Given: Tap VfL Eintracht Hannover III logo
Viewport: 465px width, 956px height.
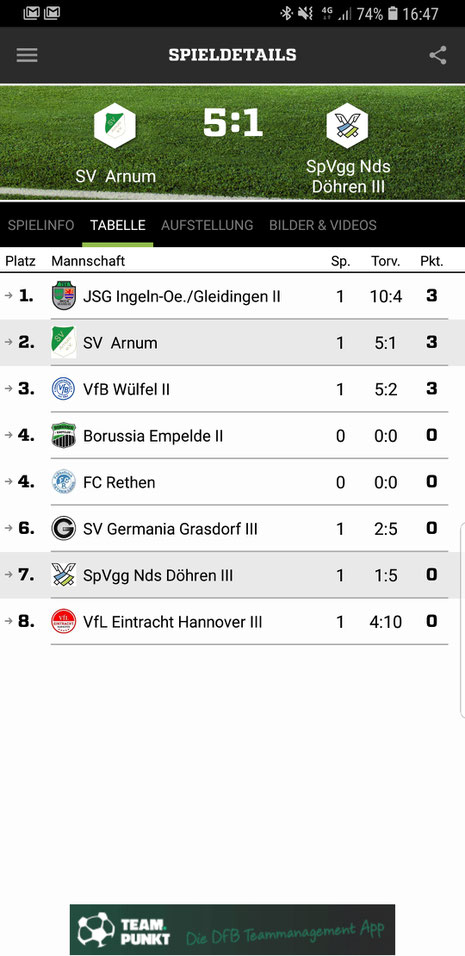Looking at the screenshot, I should [x=63, y=621].
